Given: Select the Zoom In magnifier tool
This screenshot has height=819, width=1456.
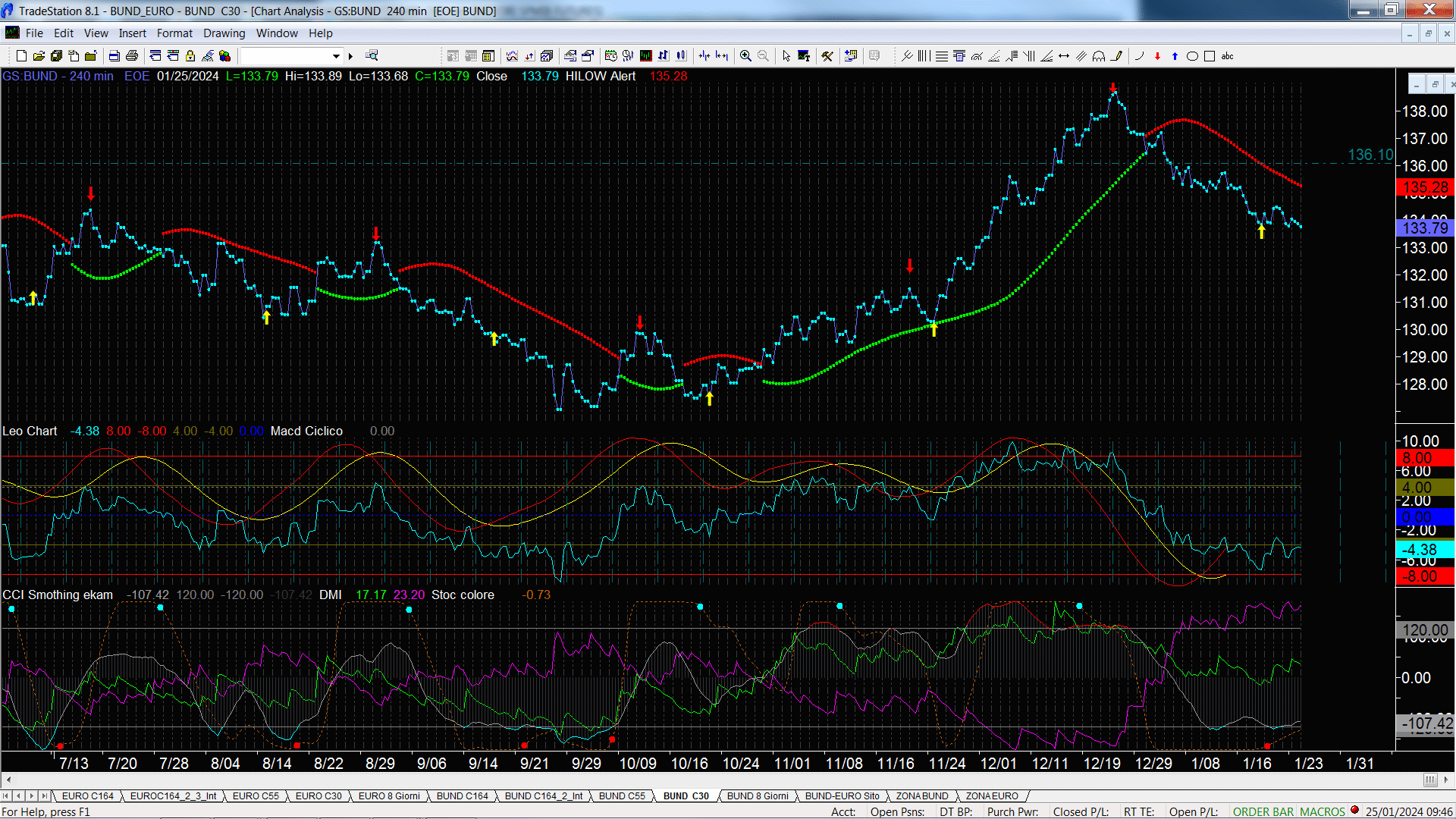Looking at the screenshot, I should pos(745,56).
